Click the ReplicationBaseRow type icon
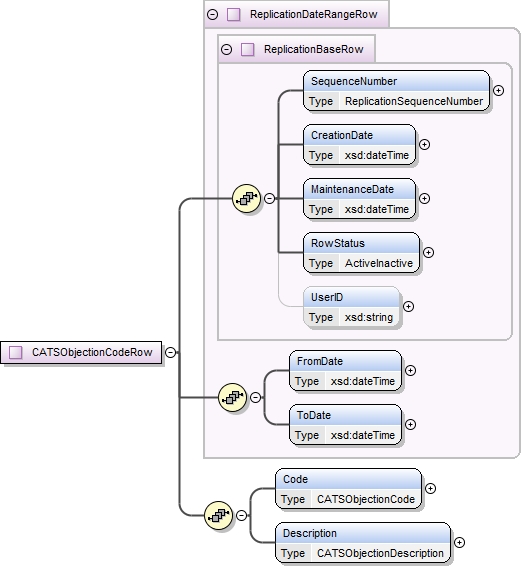This screenshot has width=522, height=568. pyautogui.click(x=248, y=49)
